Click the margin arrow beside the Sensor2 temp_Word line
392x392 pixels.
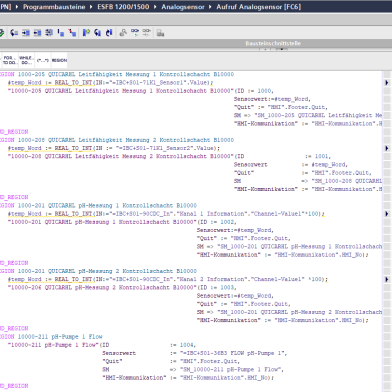387,148
